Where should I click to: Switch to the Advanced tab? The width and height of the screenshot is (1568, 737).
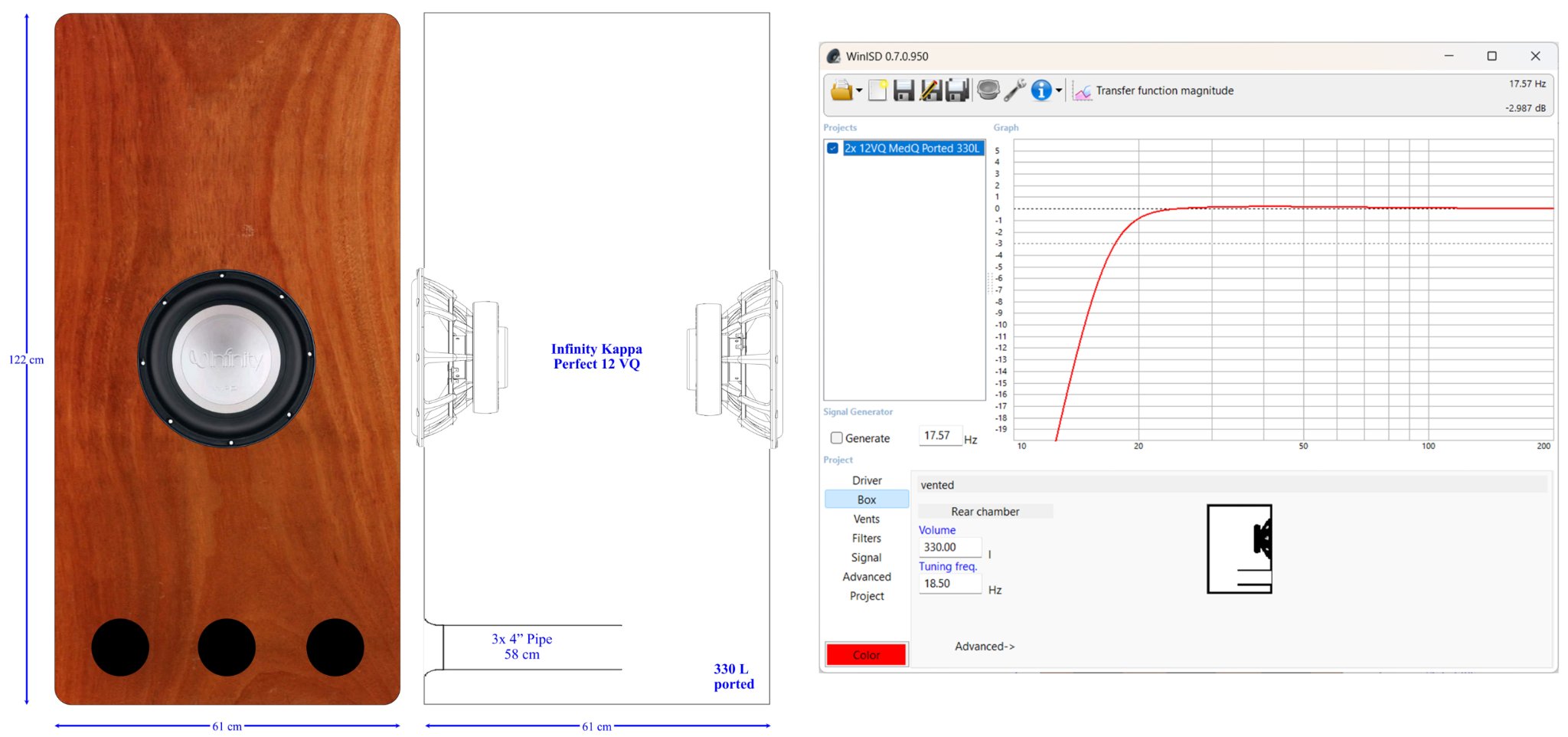click(867, 577)
